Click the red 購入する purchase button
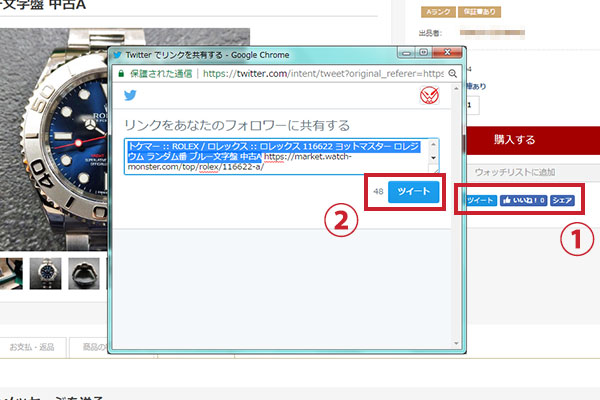 pyautogui.click(x=533, y=140)
